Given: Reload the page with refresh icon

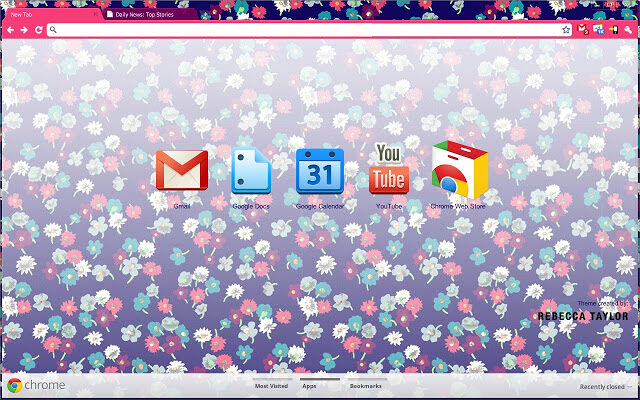Looking at the screenshot, I should 38,30.
